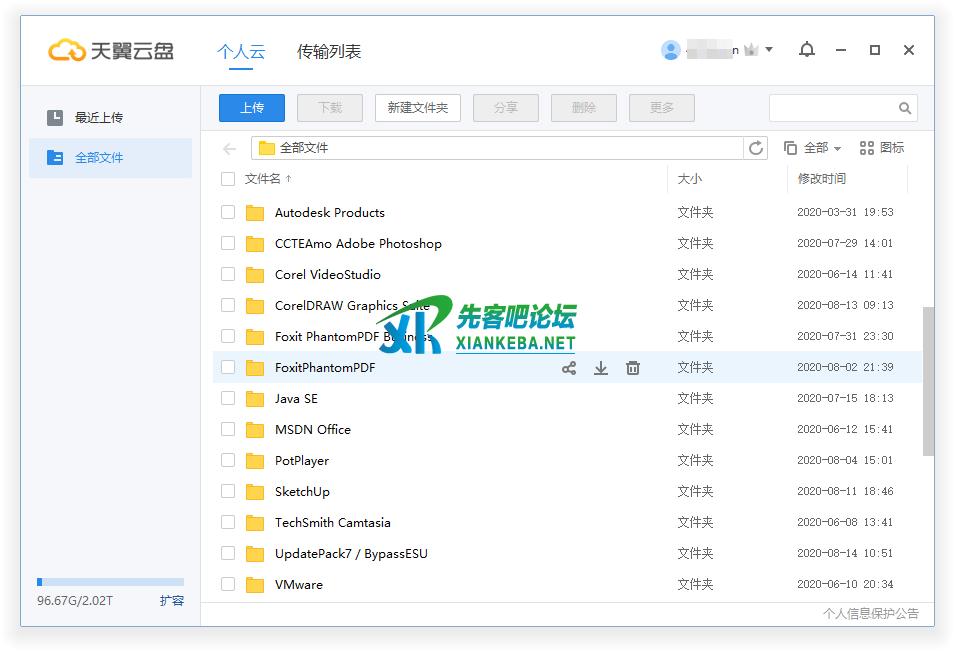The height and width of the screenshot is (652, 955).
Task: Click the storage usage progress bar
Action: (110, 582)
